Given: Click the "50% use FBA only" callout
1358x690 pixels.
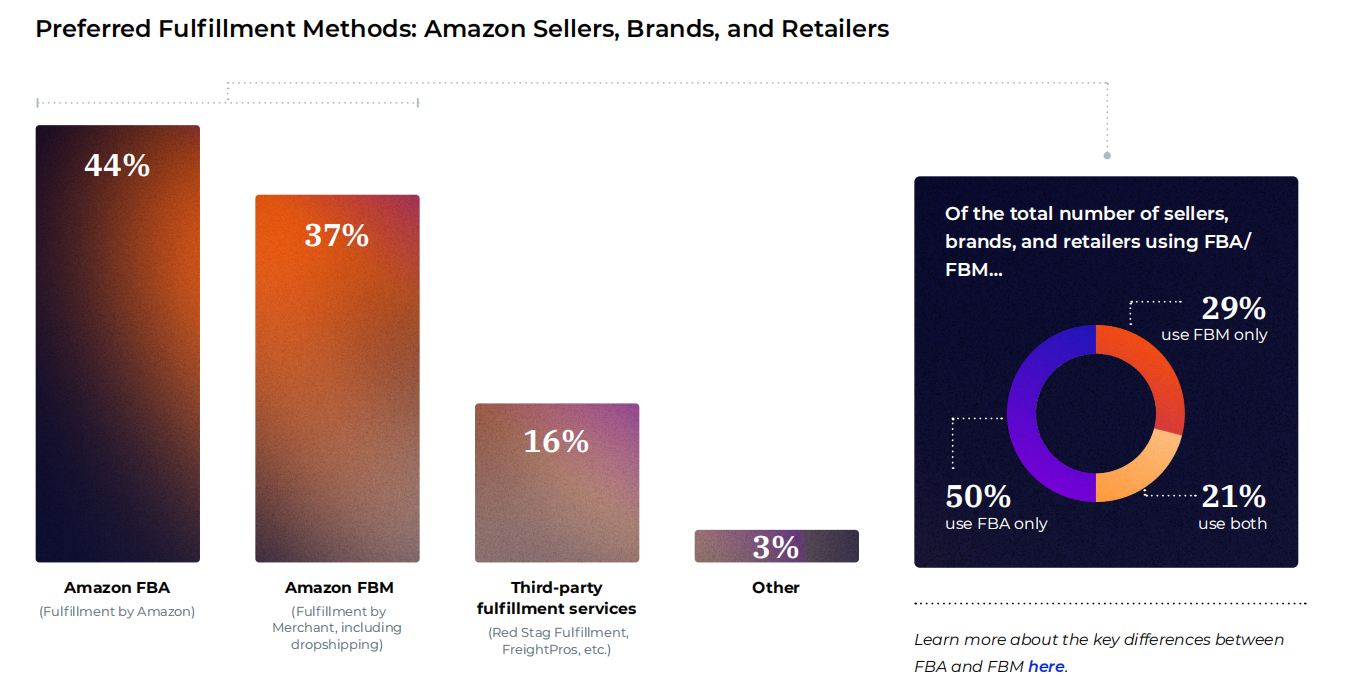Looking at the screenshot, I should pyautogui.click(x=996, y=507).
